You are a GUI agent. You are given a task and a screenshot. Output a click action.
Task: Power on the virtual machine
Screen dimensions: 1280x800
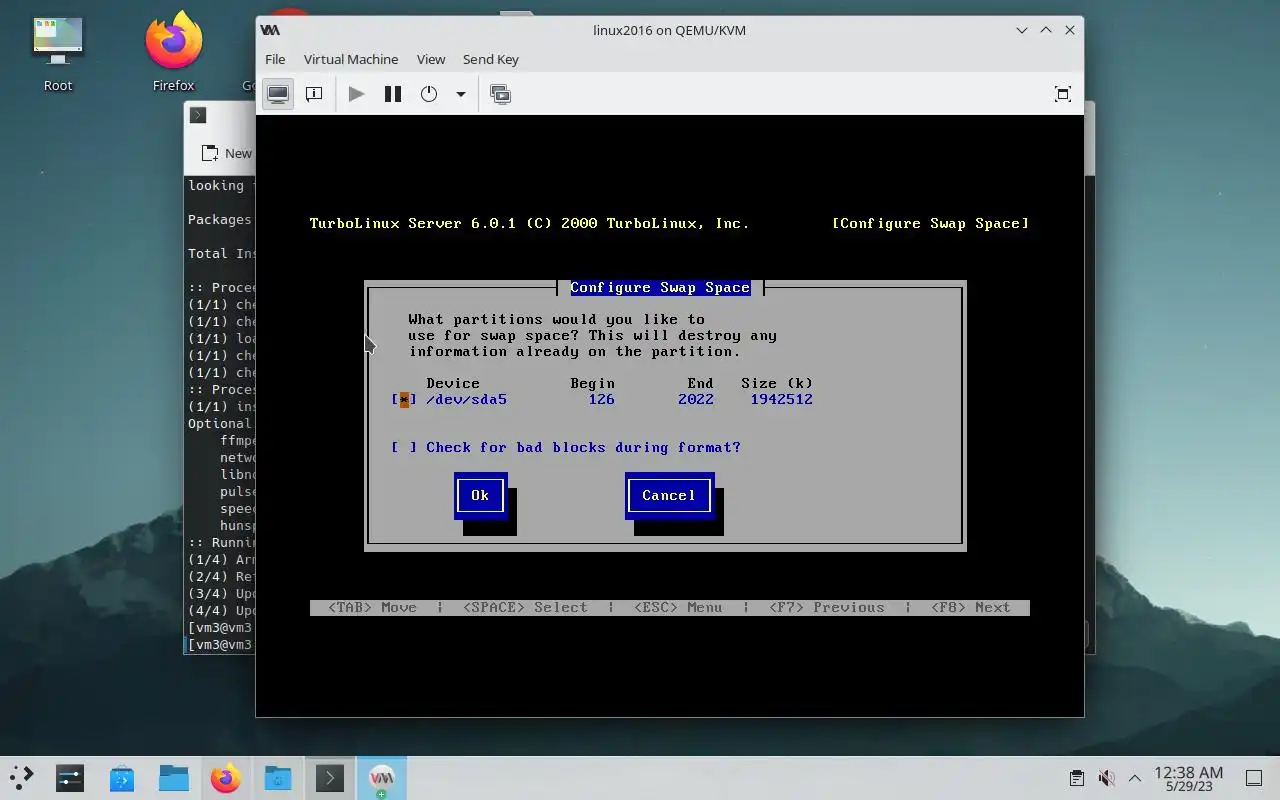[x=356, y=94]
